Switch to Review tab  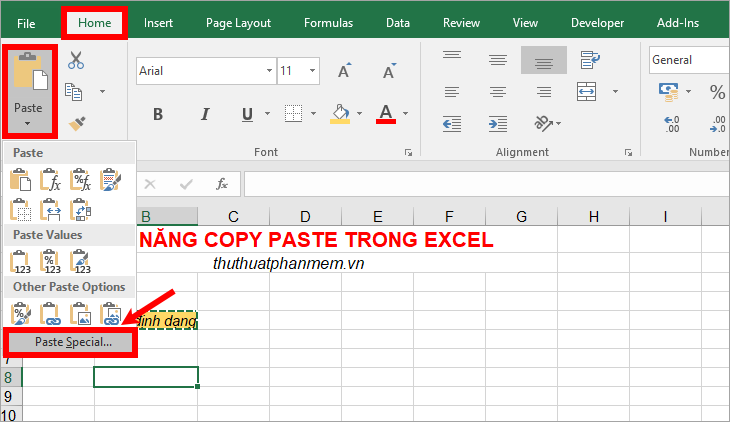point(461,23)
